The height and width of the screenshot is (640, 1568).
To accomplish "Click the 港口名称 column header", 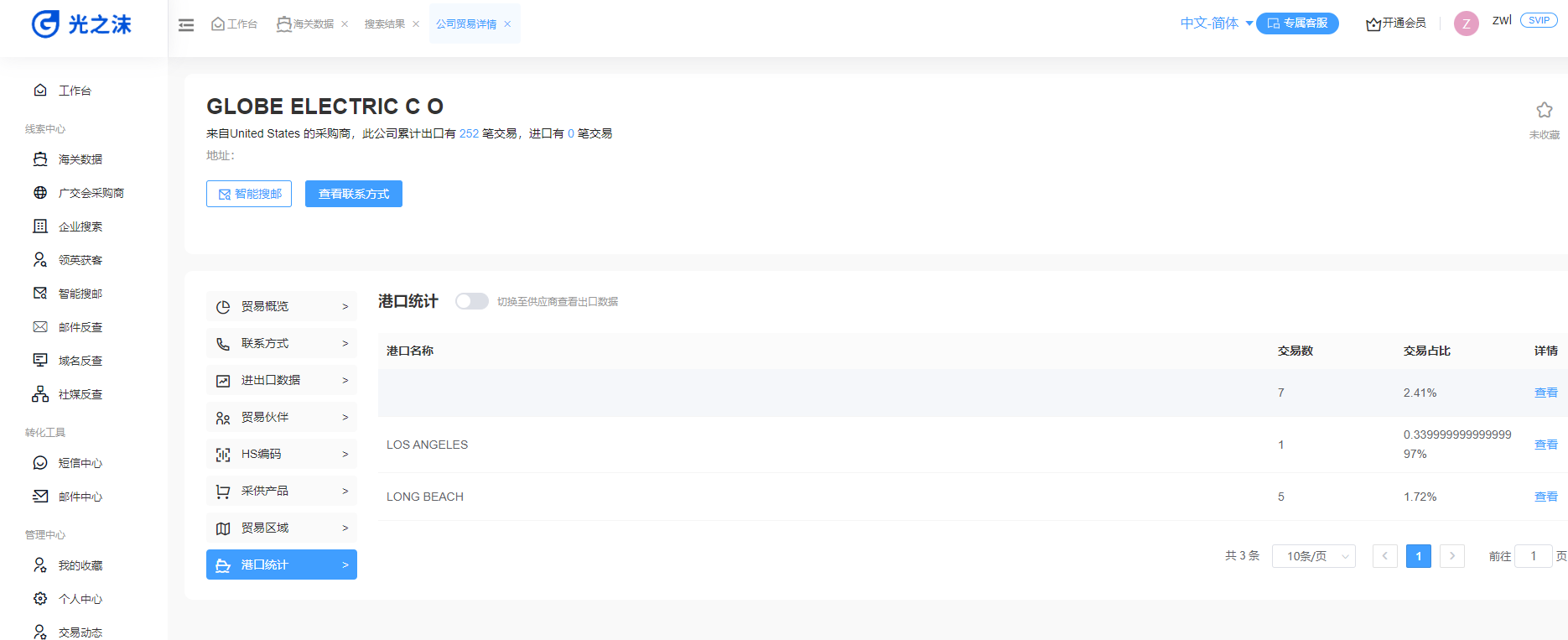I will [410, 351].
